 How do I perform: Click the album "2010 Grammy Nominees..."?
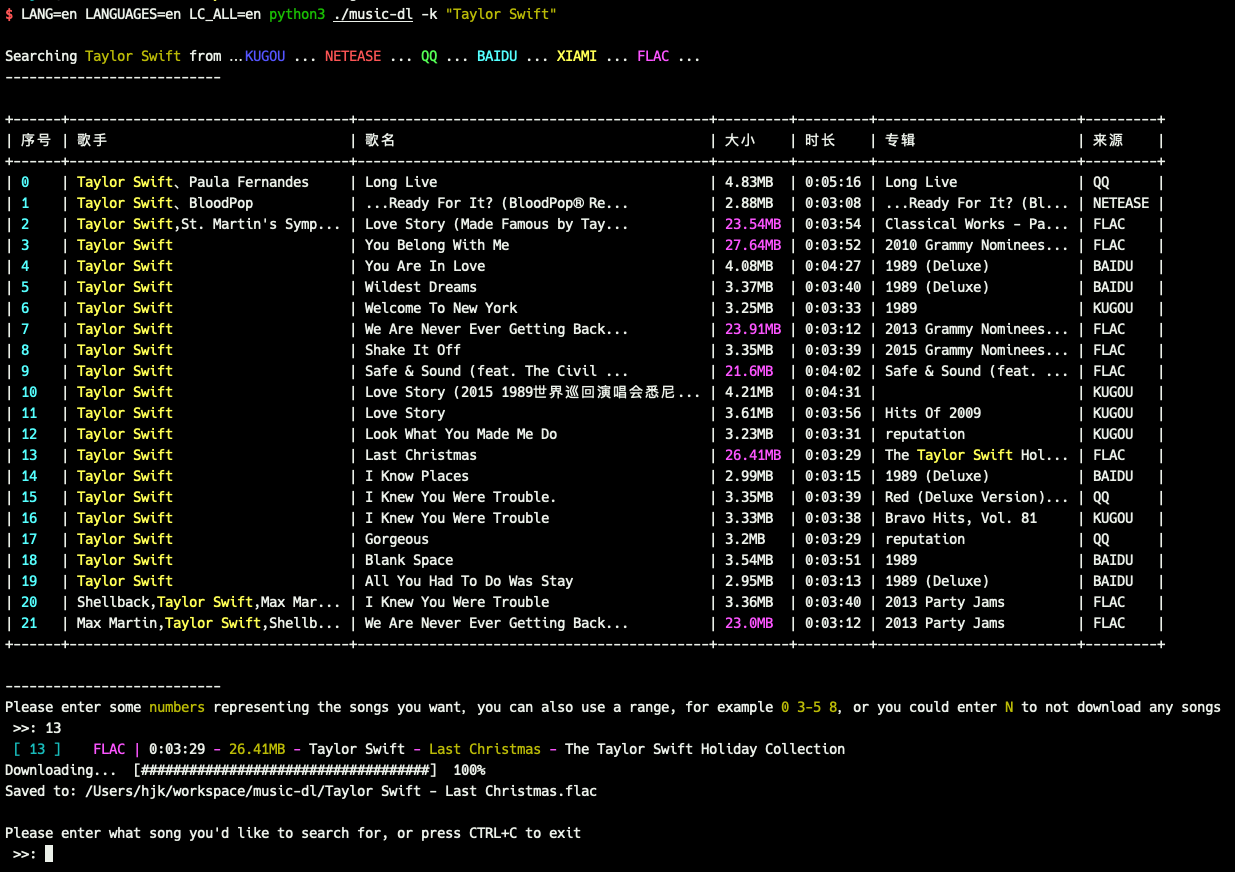pyautogui.click(x=977, y=245)
